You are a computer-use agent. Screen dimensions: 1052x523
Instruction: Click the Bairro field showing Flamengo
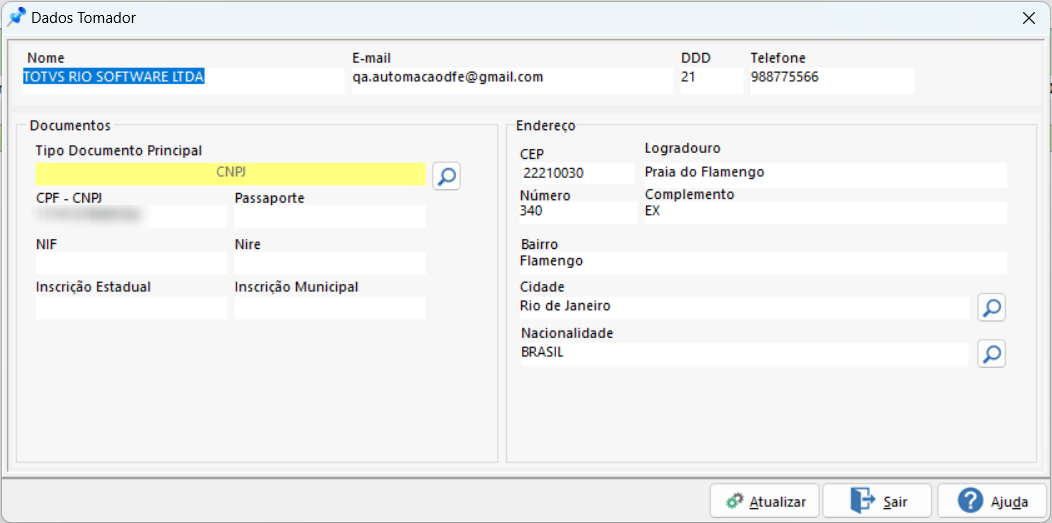pyautogui.click(x=764, y=263)
